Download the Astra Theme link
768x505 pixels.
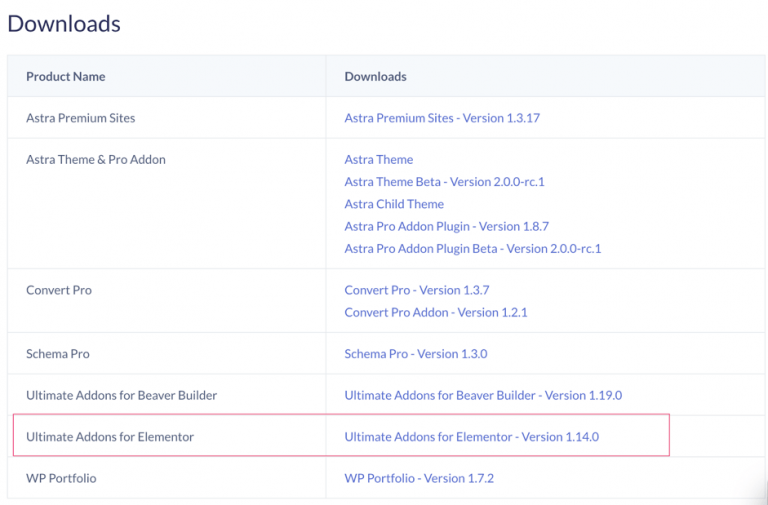pyautogui.click(x=379, y=160)
